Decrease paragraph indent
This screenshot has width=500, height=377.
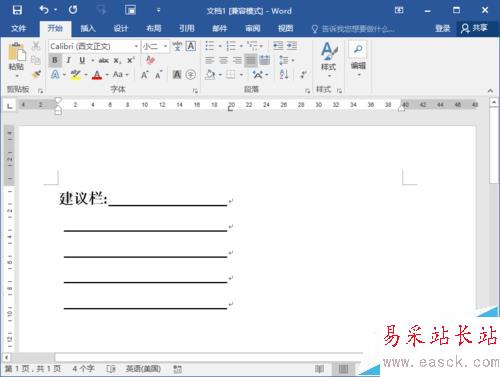click(278, 46)
